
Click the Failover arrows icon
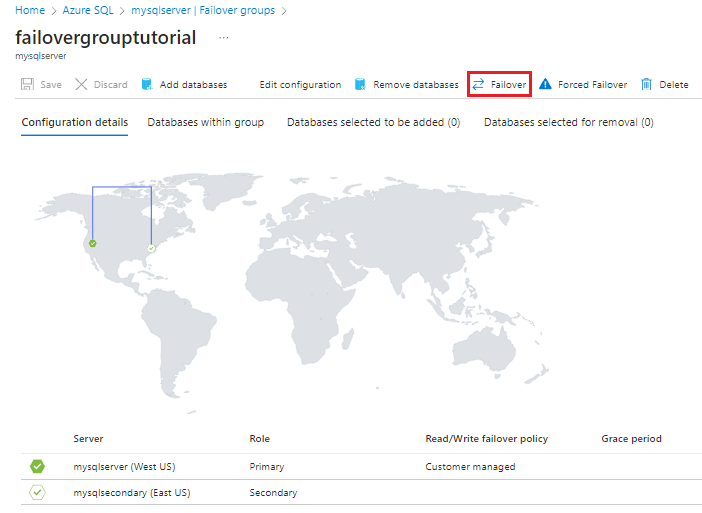click(x=478, y=84)
